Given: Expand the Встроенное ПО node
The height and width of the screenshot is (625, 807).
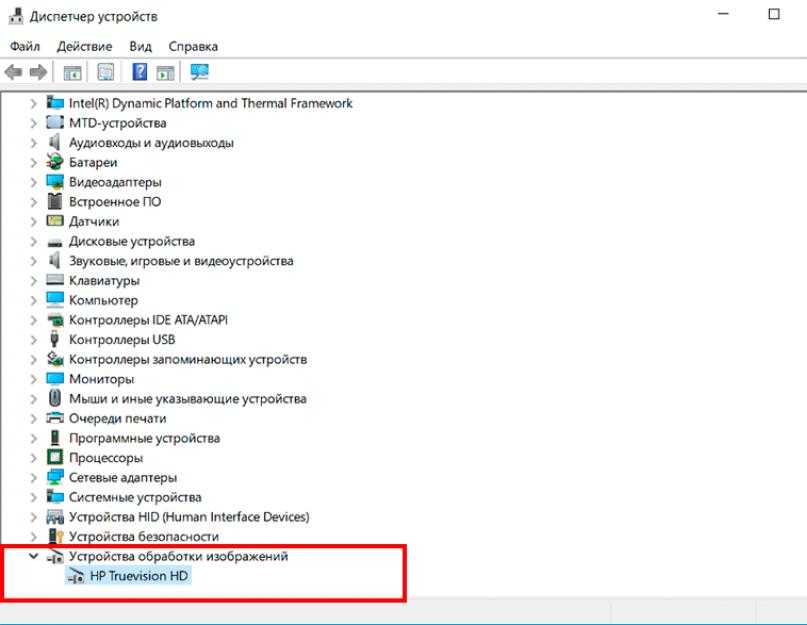Looking at the screenshot, I should pyautogui.click(x=33, y=202).
